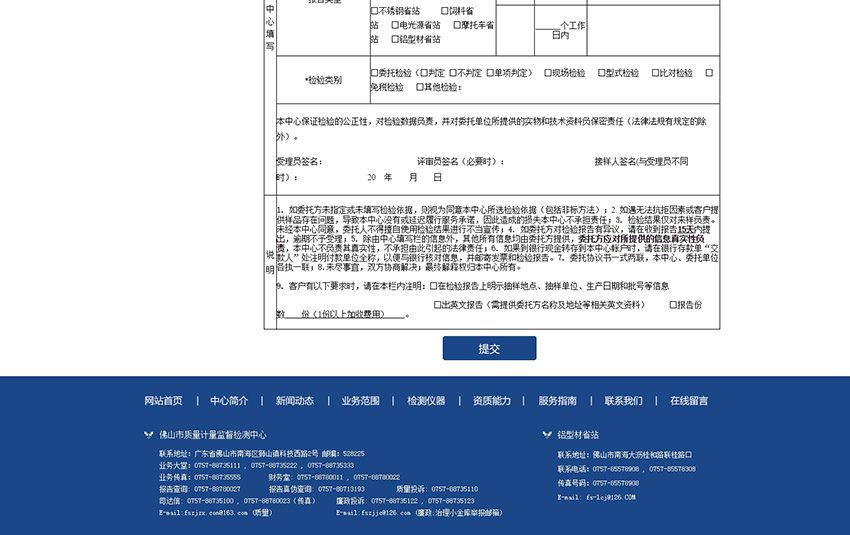The height and width of the screenshot is (535, 850).
Task: Click 报告查询 0757-88780027 text
Action: [199, 489]
